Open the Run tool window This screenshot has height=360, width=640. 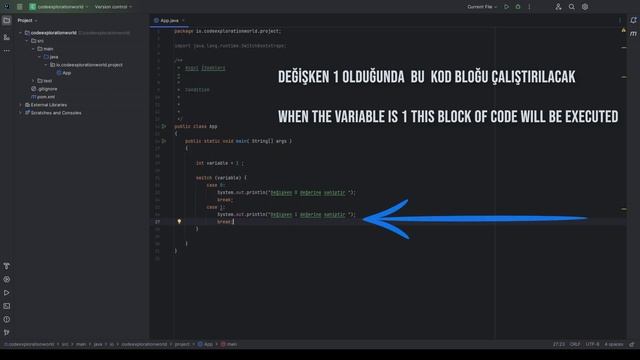(7, 293)
